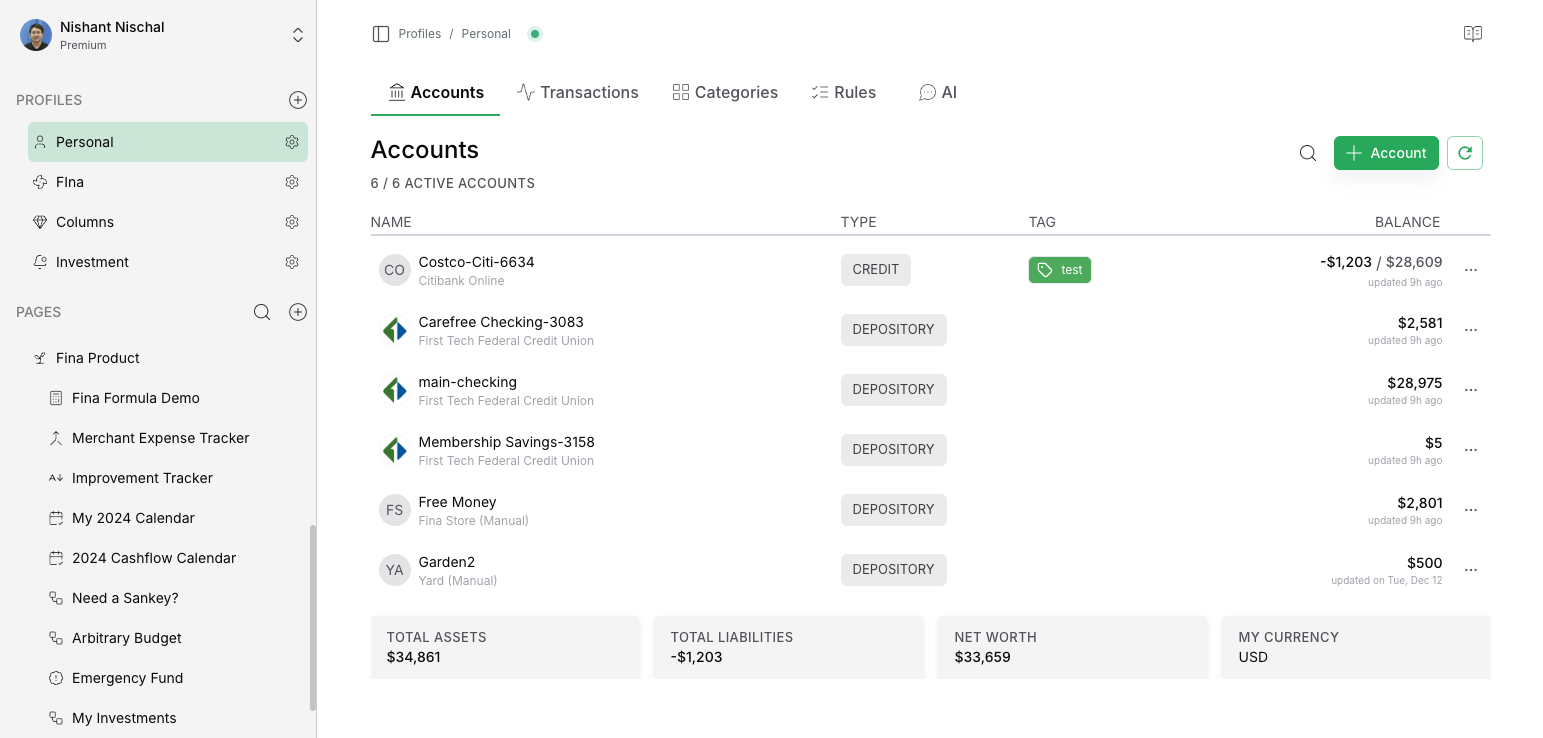1543x738 pixels.
Task: Search pages with the magnifier icon
Action: (x=262, y=312)
